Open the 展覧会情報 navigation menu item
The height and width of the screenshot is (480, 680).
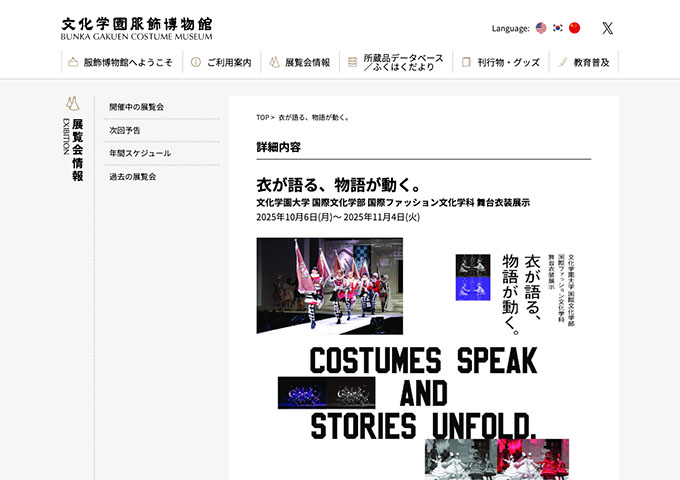click(300, 62)
